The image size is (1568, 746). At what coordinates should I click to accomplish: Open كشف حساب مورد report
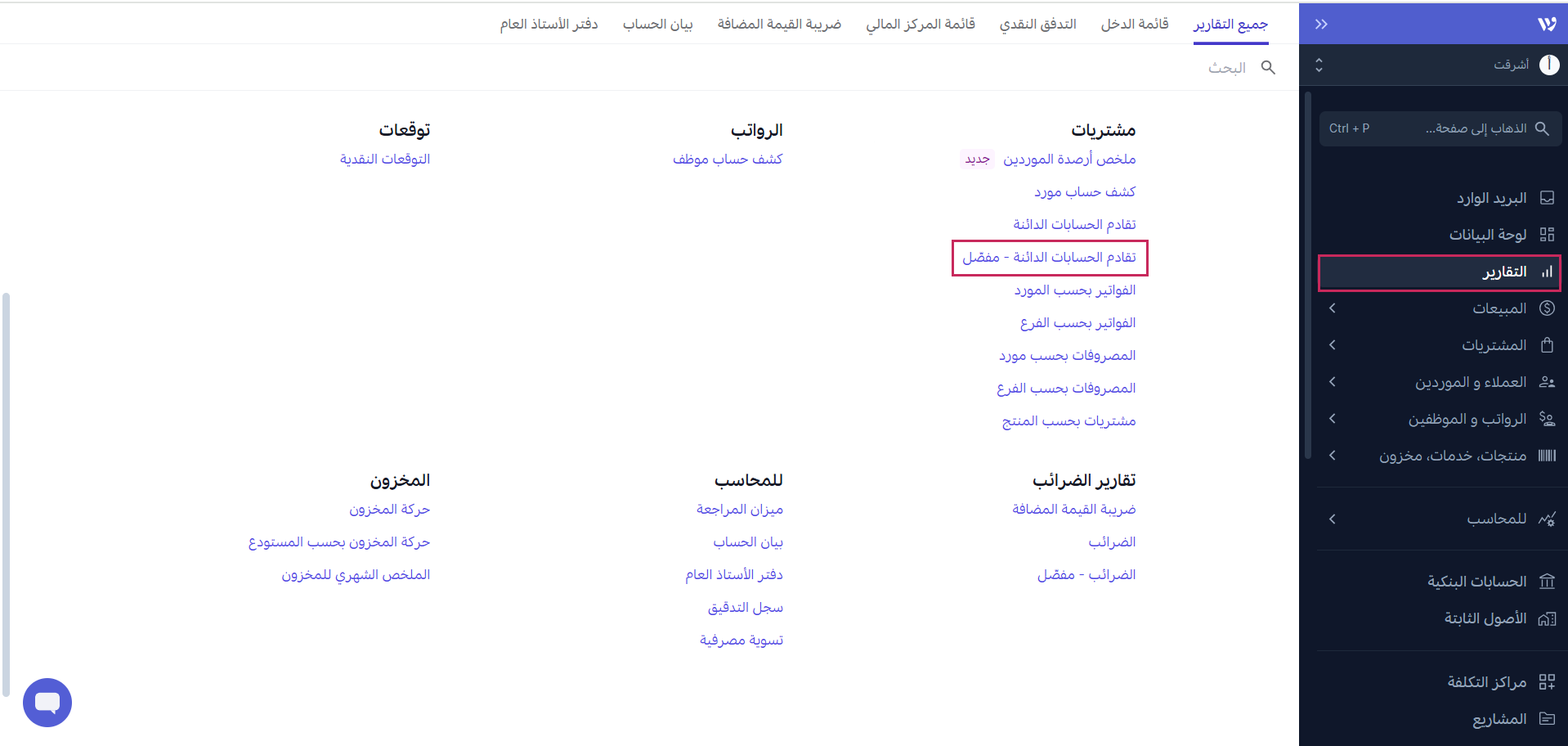1085,192
